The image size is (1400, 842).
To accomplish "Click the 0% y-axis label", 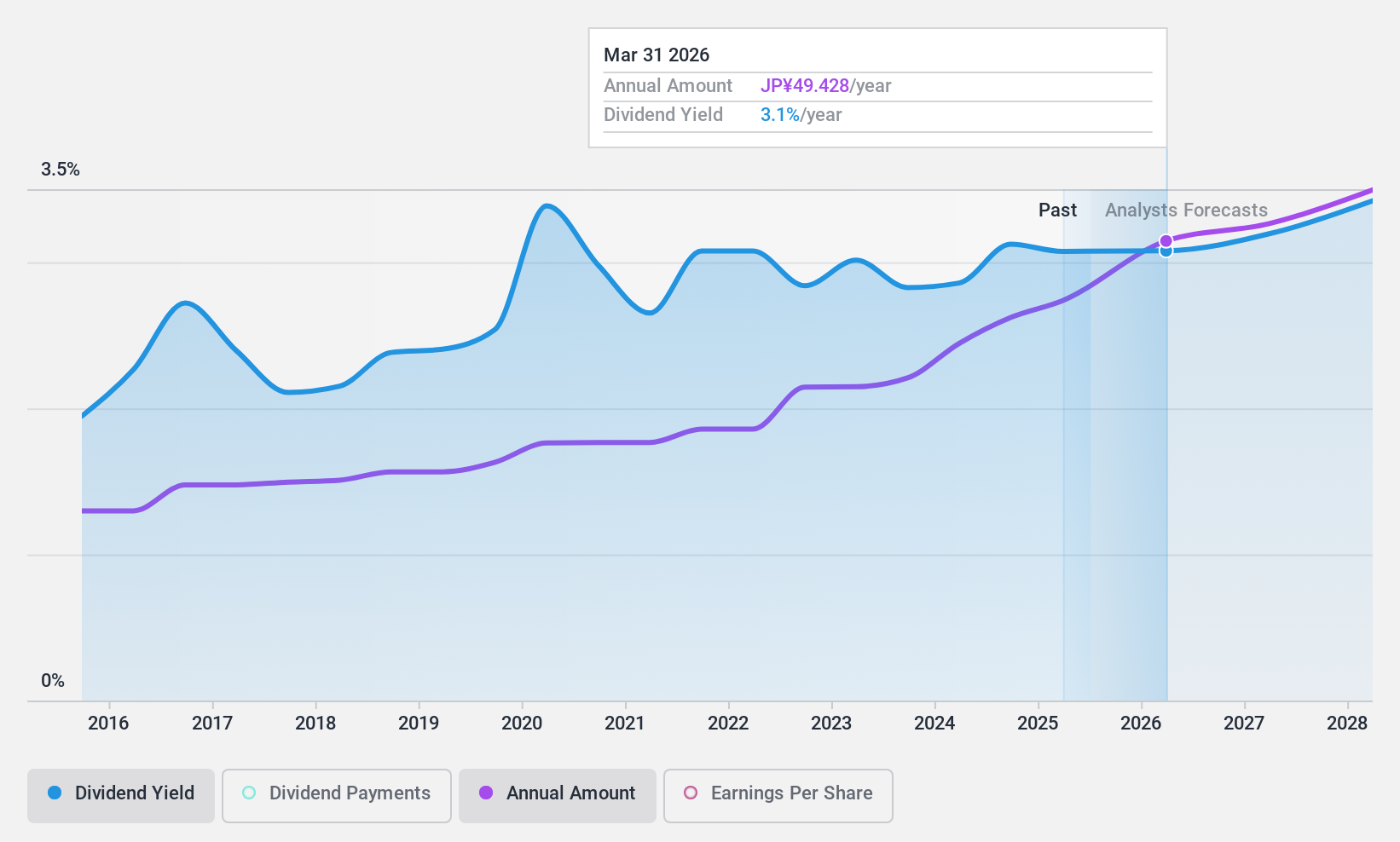I will (53, 681).
